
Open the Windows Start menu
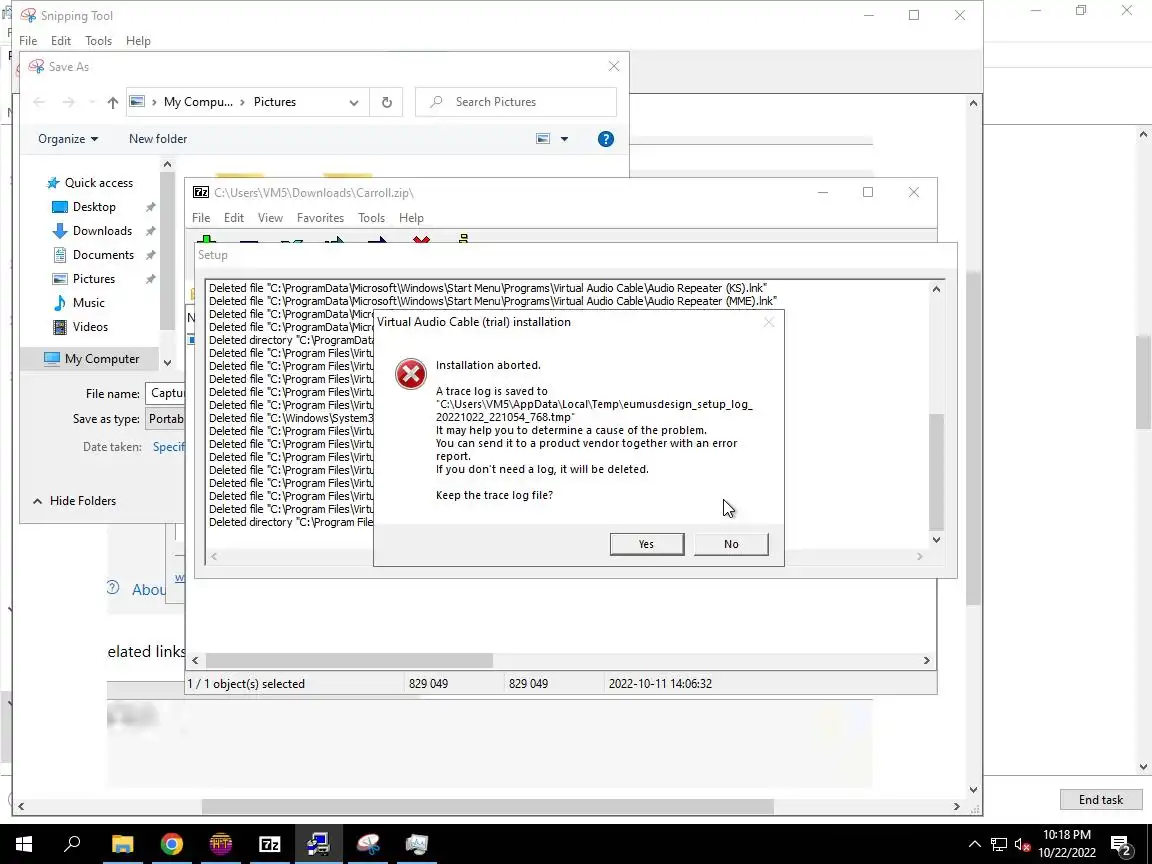pyautogui.click(x=23, y=844)
